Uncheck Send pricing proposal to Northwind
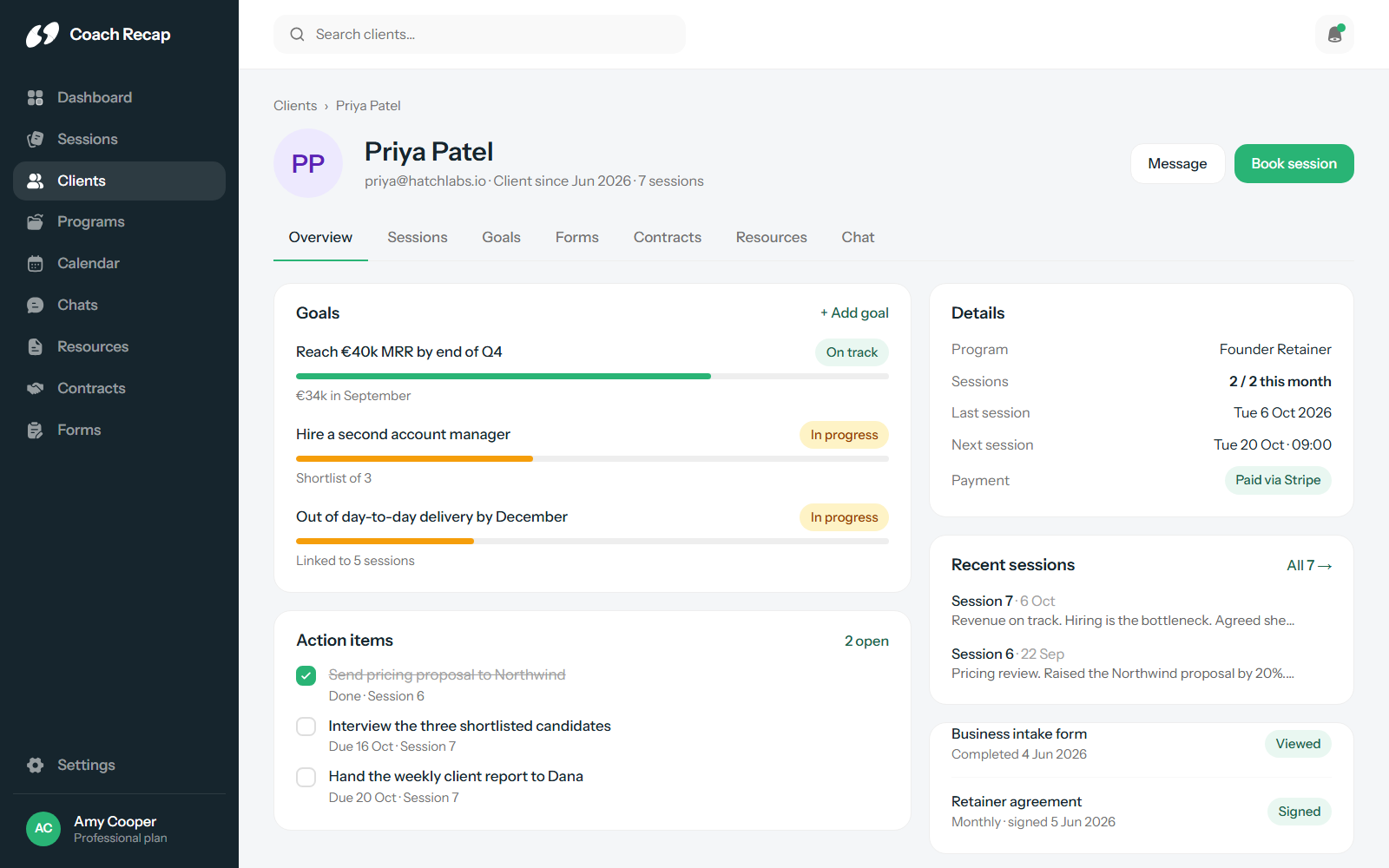 pos(306,675)
